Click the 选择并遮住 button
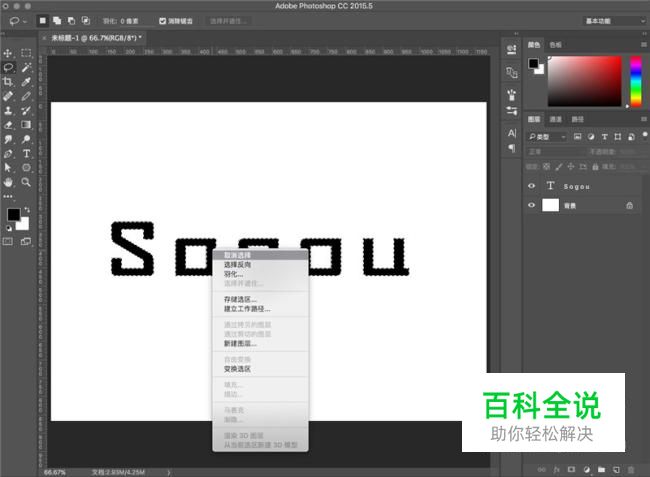The width and height of the screenshot is (650, 477). [228, 21]
